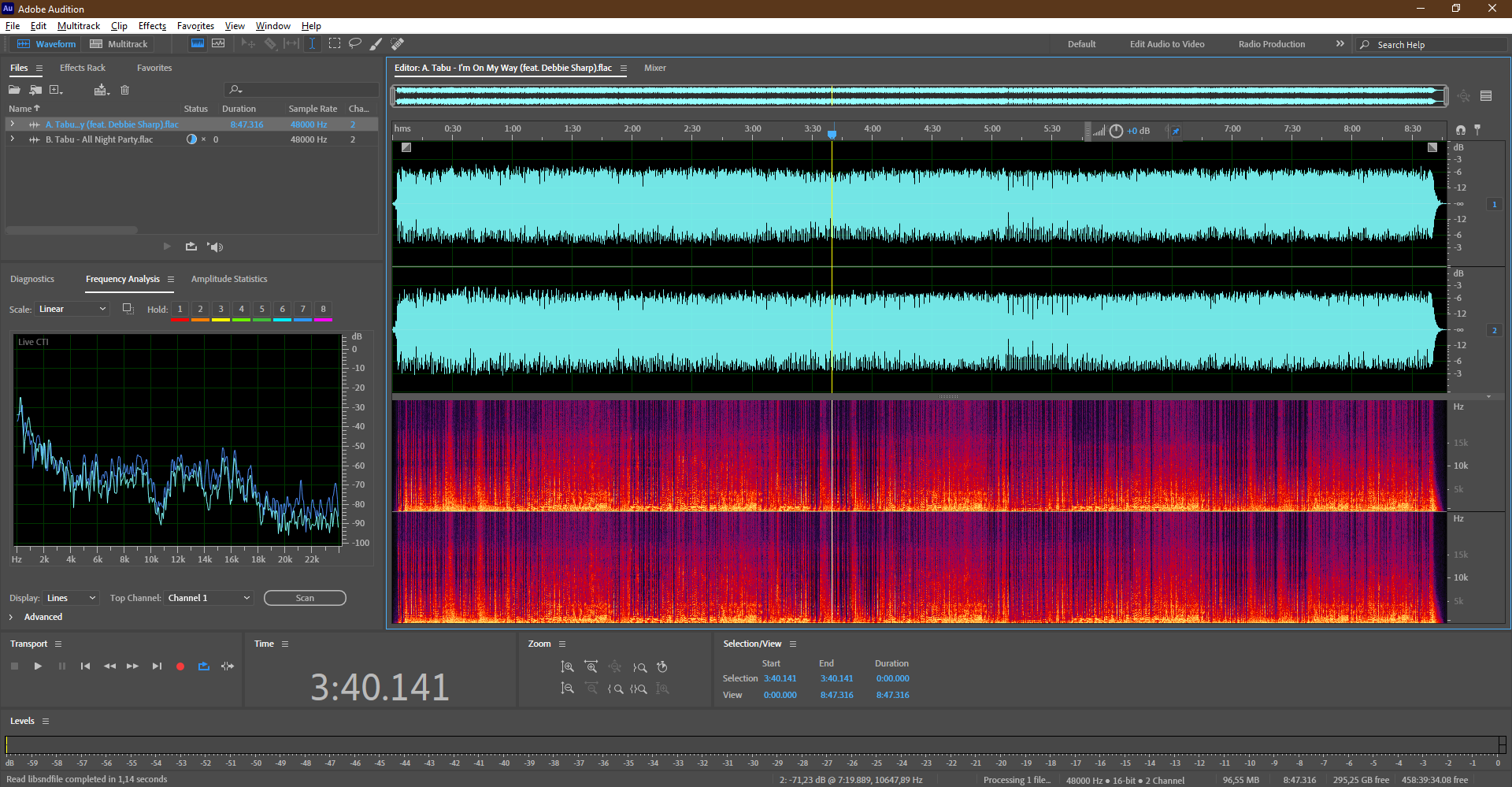The height and width of the screenshot is (787, 1512).
Task: Toggle Skip Selection button in Transport
Action: click(x=228, y=666)
